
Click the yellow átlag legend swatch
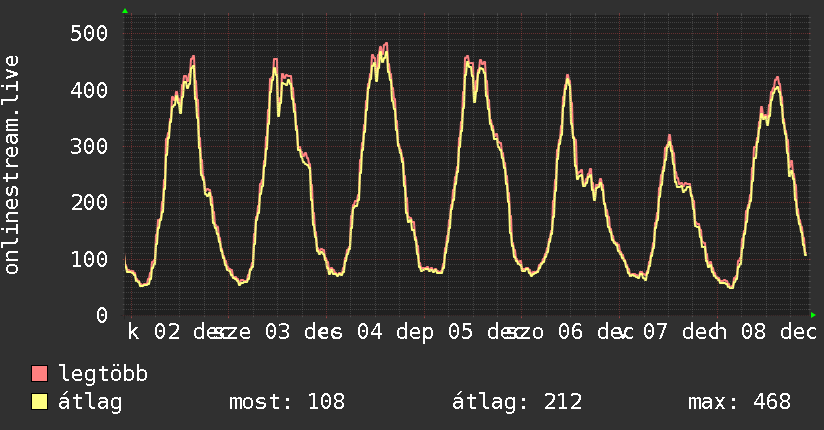point(39,402)
